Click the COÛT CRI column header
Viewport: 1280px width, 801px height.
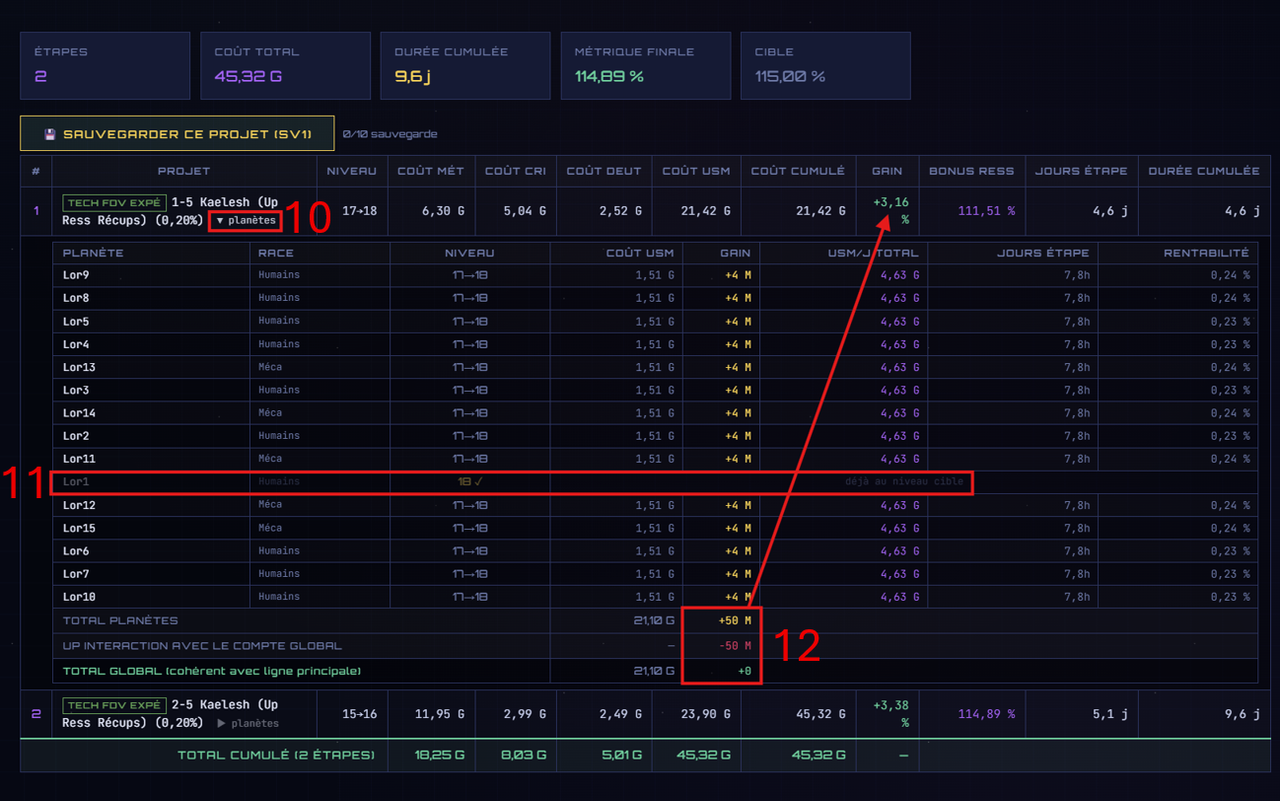tap(515, 171)
